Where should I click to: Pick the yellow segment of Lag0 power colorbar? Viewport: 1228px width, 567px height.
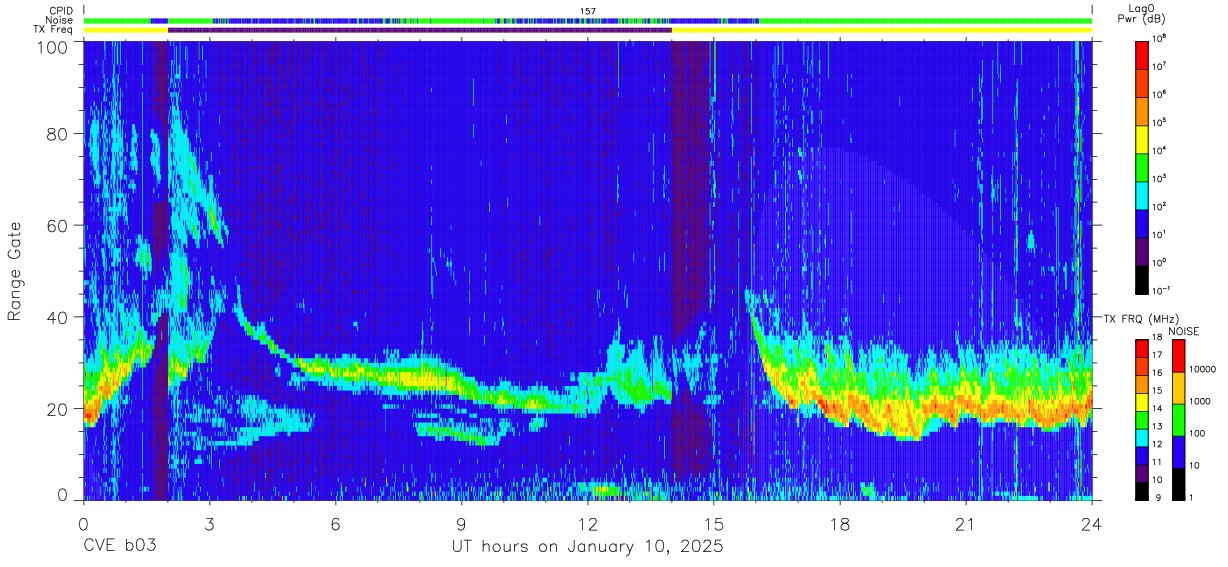(x=1143, y=139)
